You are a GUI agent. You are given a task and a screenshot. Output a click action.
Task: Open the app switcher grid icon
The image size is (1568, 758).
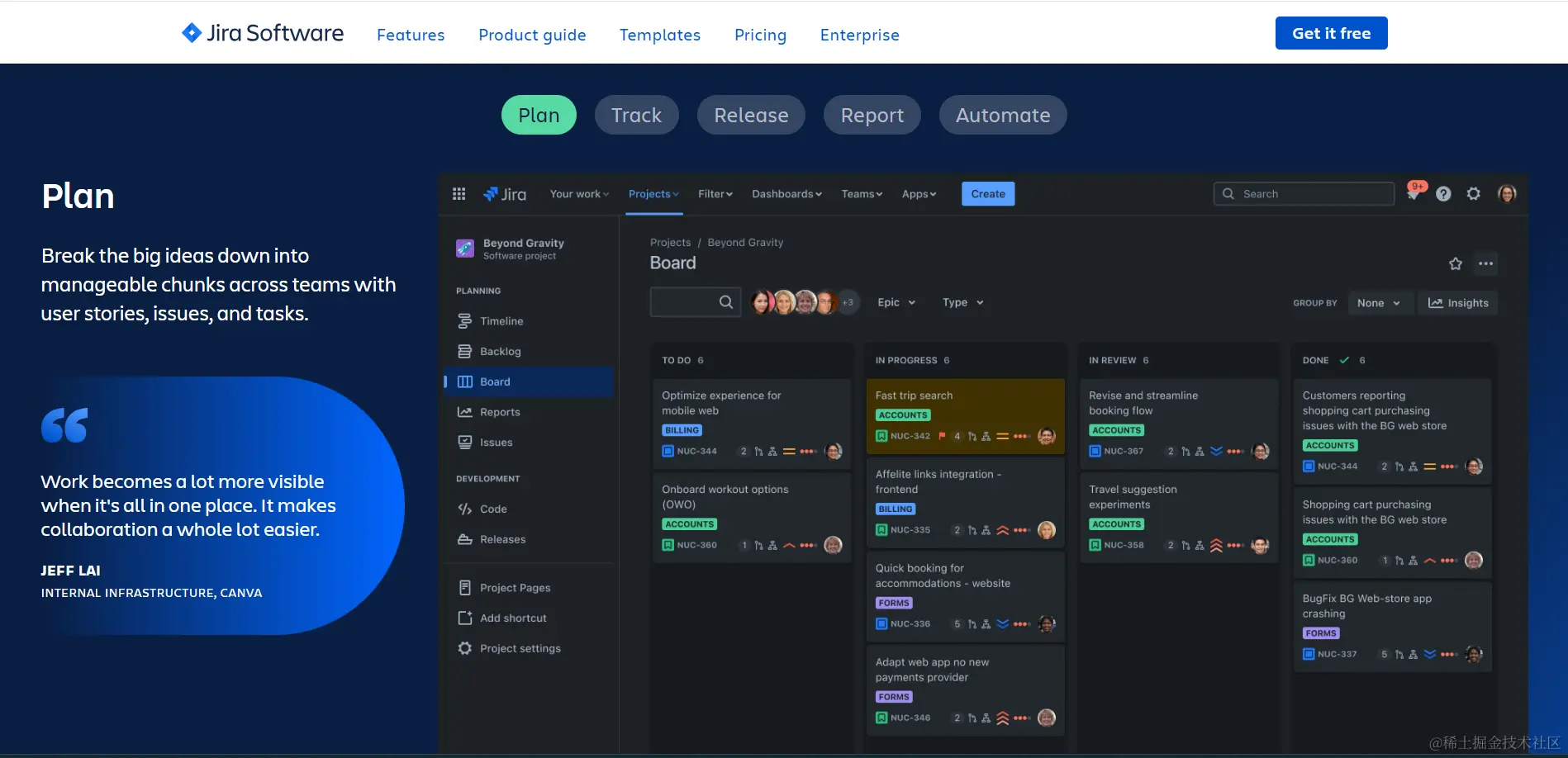pyautogui.click(x=459, y=194)
